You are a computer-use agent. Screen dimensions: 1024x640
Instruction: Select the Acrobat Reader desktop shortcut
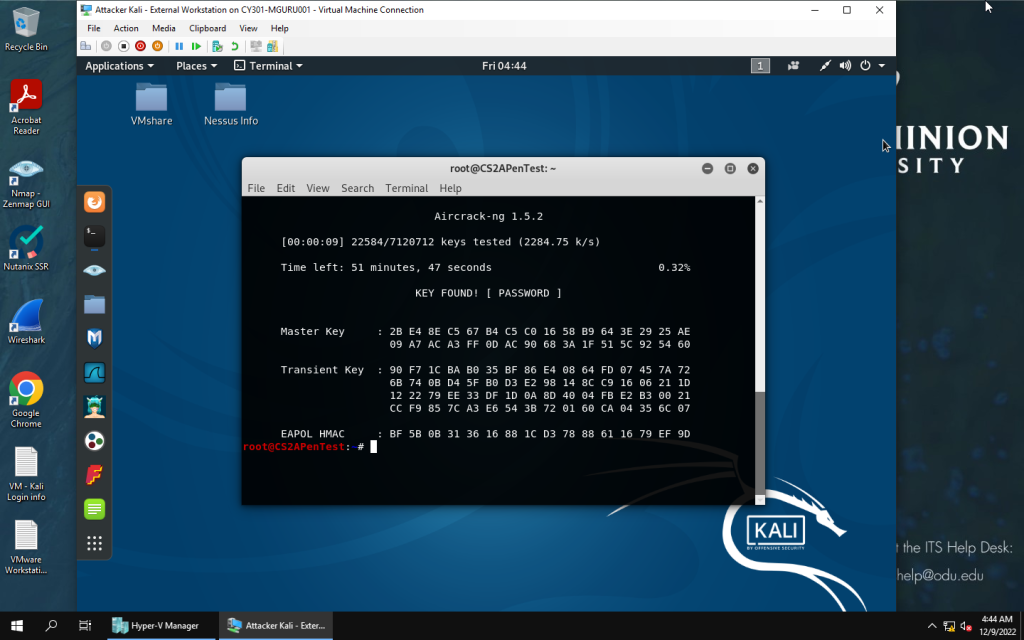(26, 107)
